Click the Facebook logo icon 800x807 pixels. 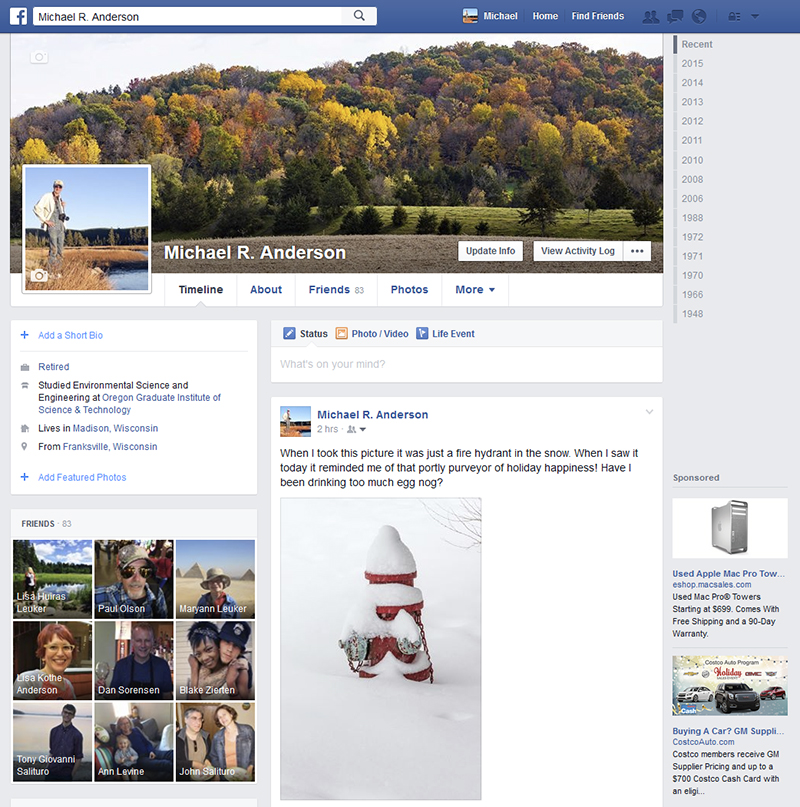(18, 15)
